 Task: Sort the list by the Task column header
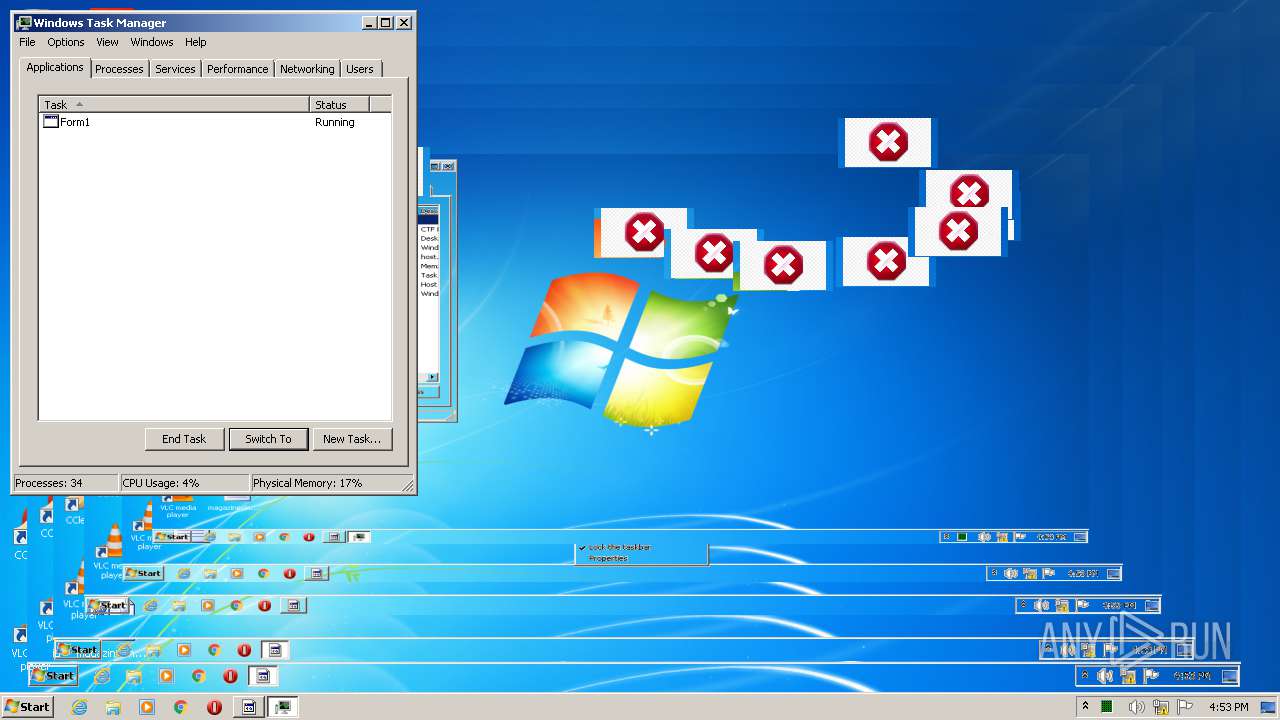[x=174, y=104]
